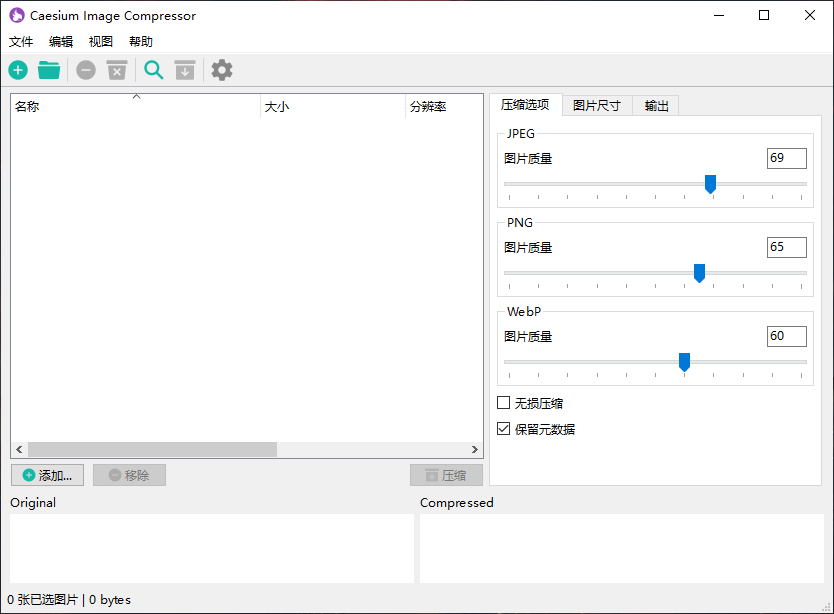This screenshot has height=614, width=834.
Task: Click the compress download-box toolbar icon
Action: click(185, 70)
